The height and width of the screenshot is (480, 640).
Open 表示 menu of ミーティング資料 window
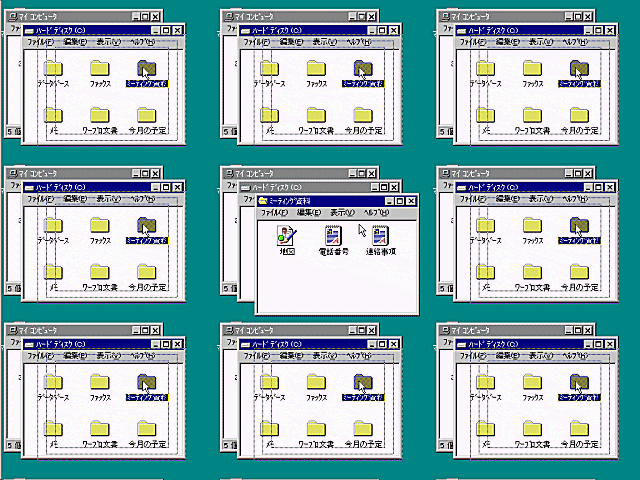342,213
